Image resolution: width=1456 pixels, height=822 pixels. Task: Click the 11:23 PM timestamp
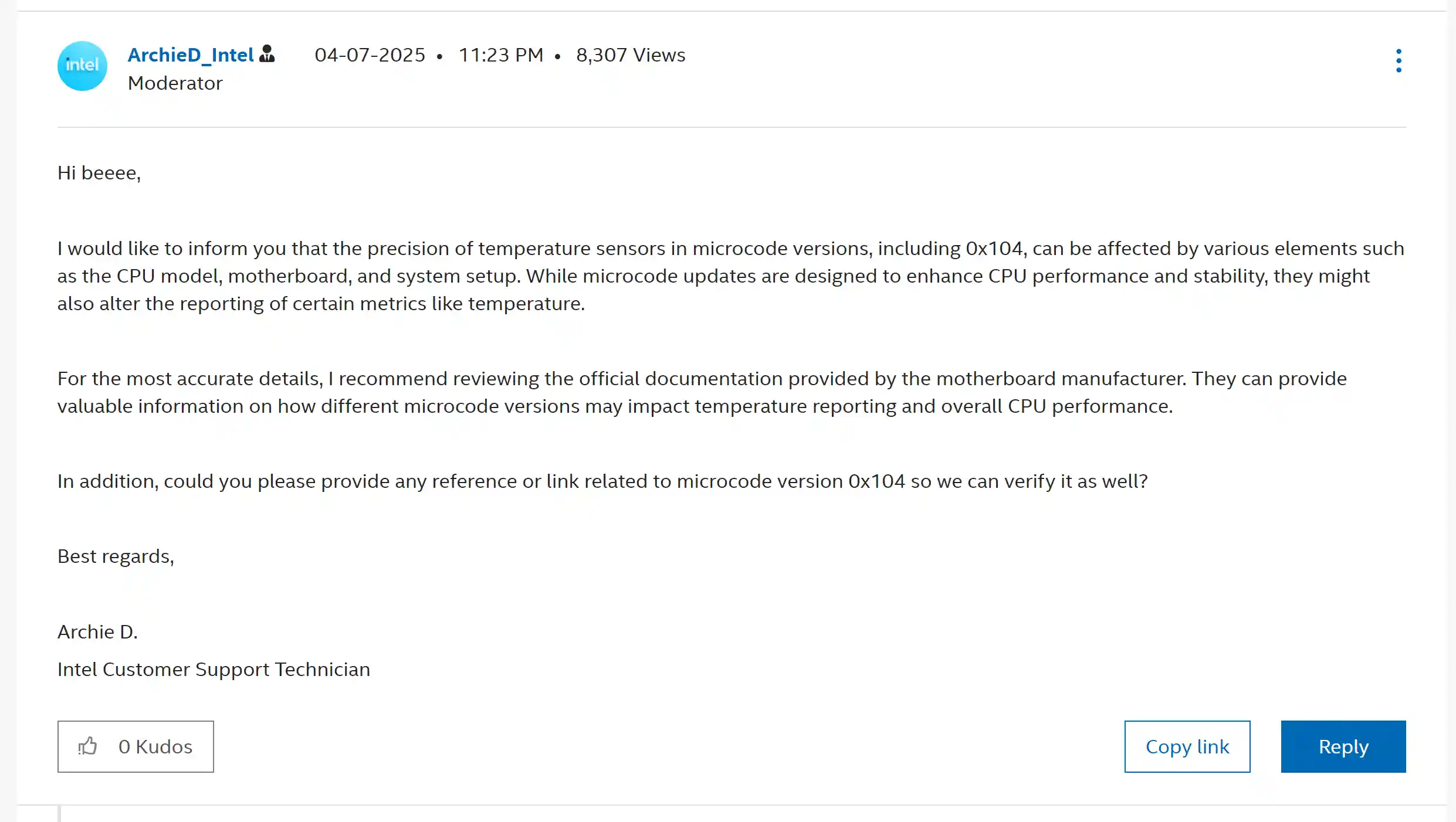point(500,55)
